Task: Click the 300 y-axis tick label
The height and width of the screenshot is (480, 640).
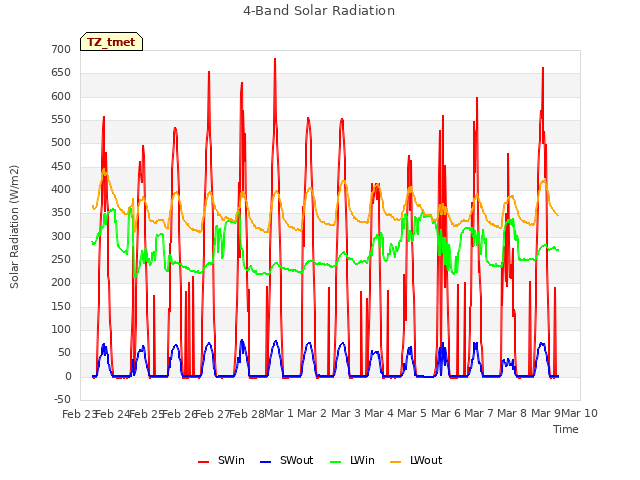Action: tap(61, 236)
